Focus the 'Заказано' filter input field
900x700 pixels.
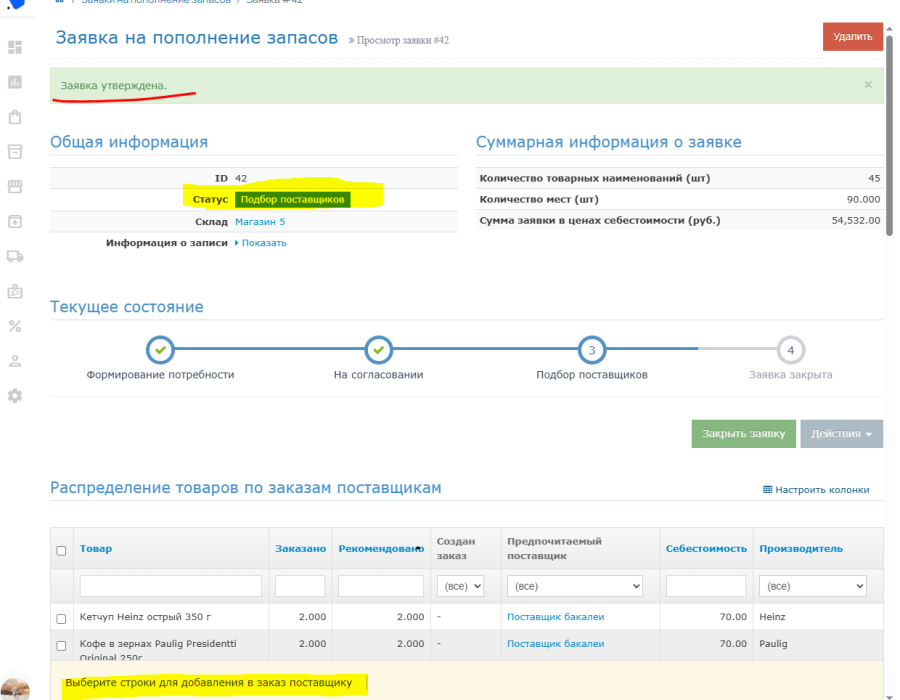tap(300, 586)
